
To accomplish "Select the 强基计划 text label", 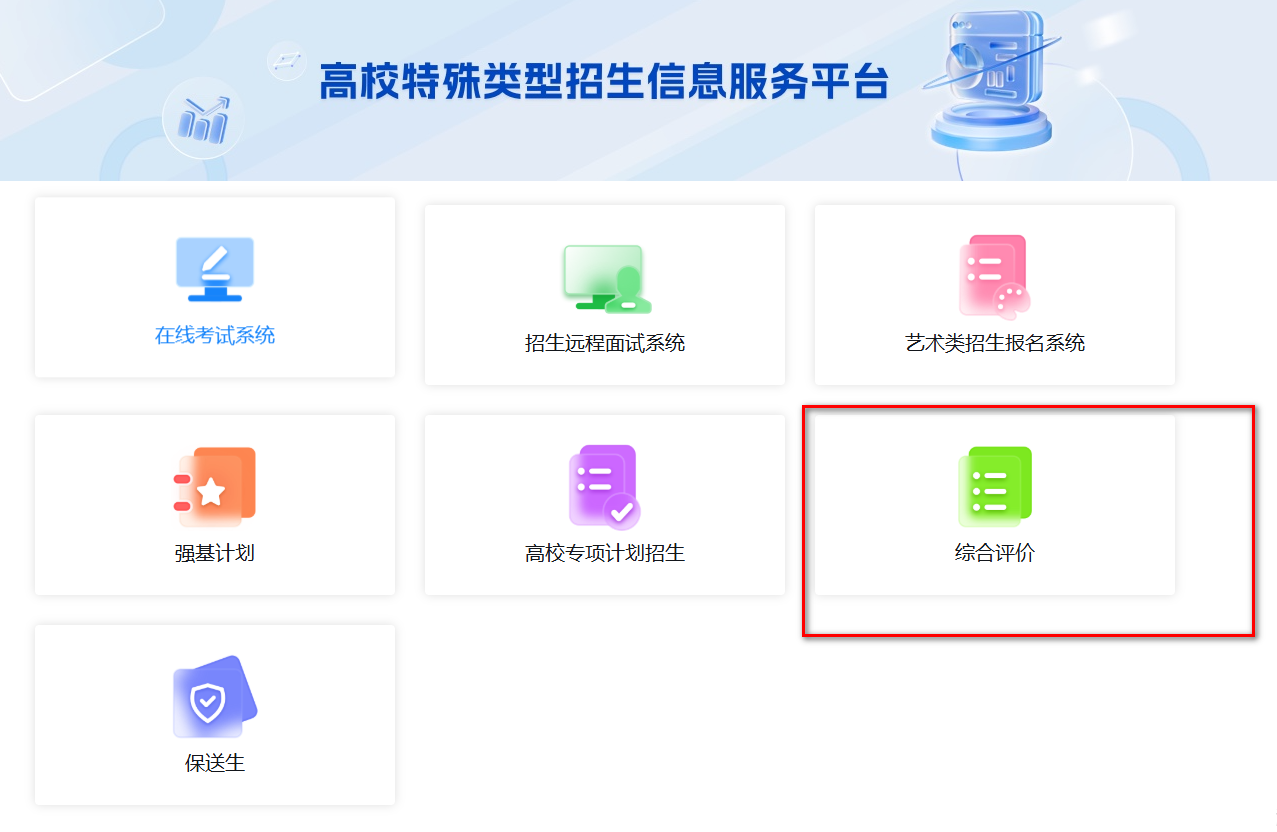I will pyautogui.click(x=214, y=553).
